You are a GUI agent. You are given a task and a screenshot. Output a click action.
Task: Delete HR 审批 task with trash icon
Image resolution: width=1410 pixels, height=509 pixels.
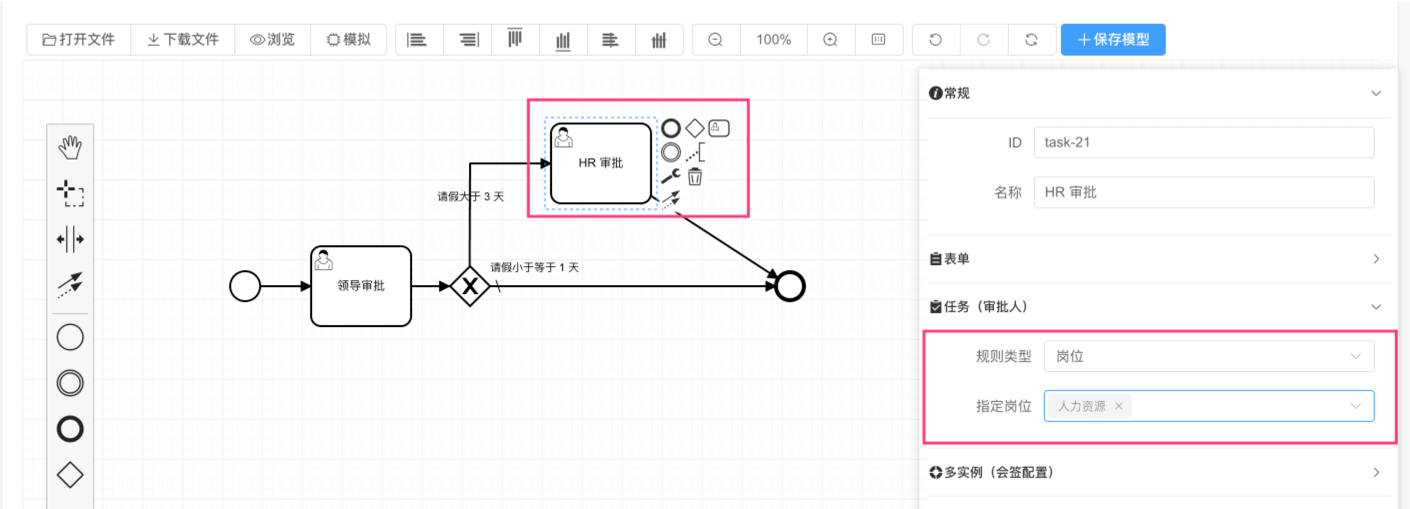click(695, 177)
